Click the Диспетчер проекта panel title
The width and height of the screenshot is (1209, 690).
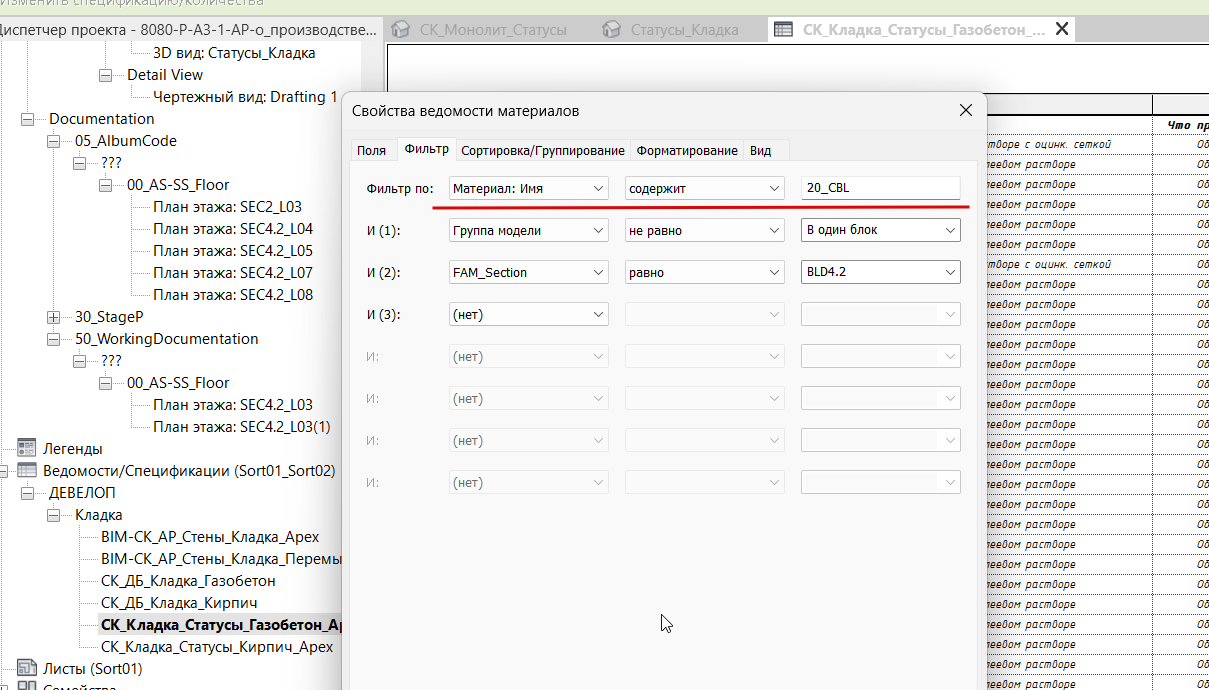(190, 29)
